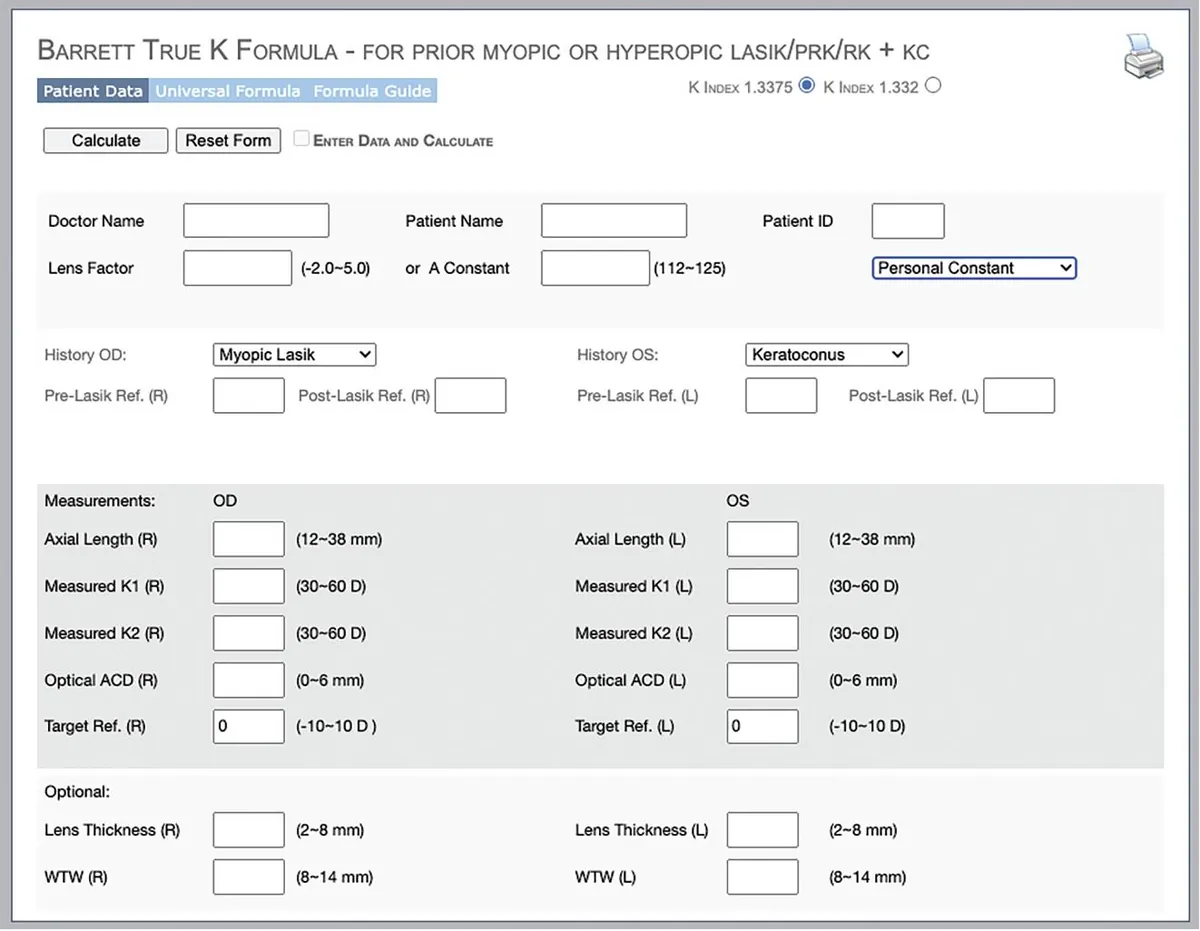Focus the Doctor Name input field
Image resolution: width=1200 pixels, height=931 pixels.
[256, 221]
